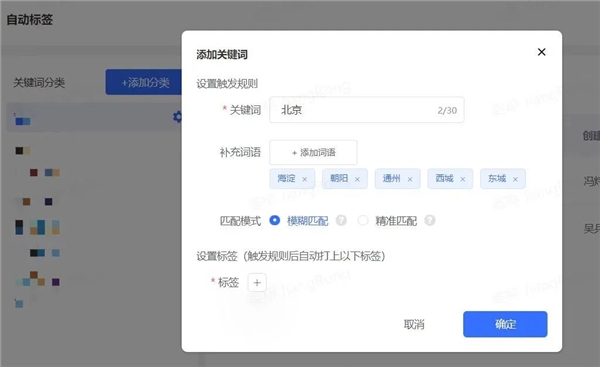
Task: Click the help icon next to 模糊匹配
Action: pyautogui.click(x=341, y=220)
